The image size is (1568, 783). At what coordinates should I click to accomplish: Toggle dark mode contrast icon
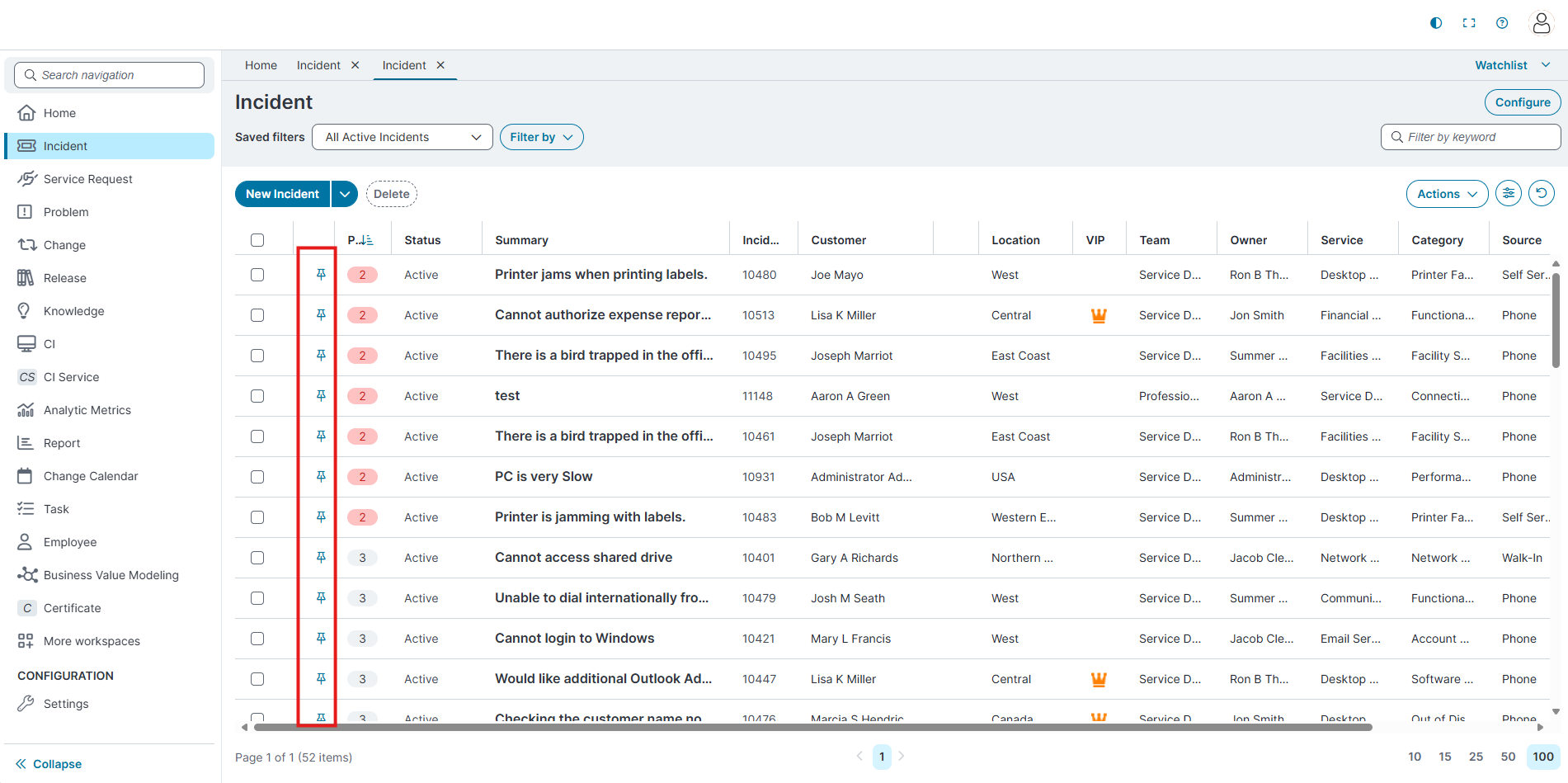tap(1436, 23)
